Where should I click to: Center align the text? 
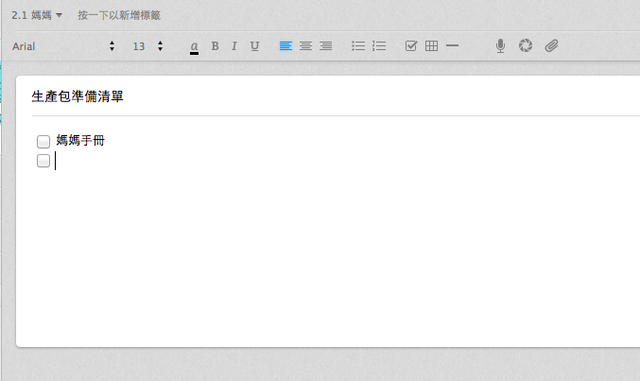pyautogui.click(x=306, y=46)
